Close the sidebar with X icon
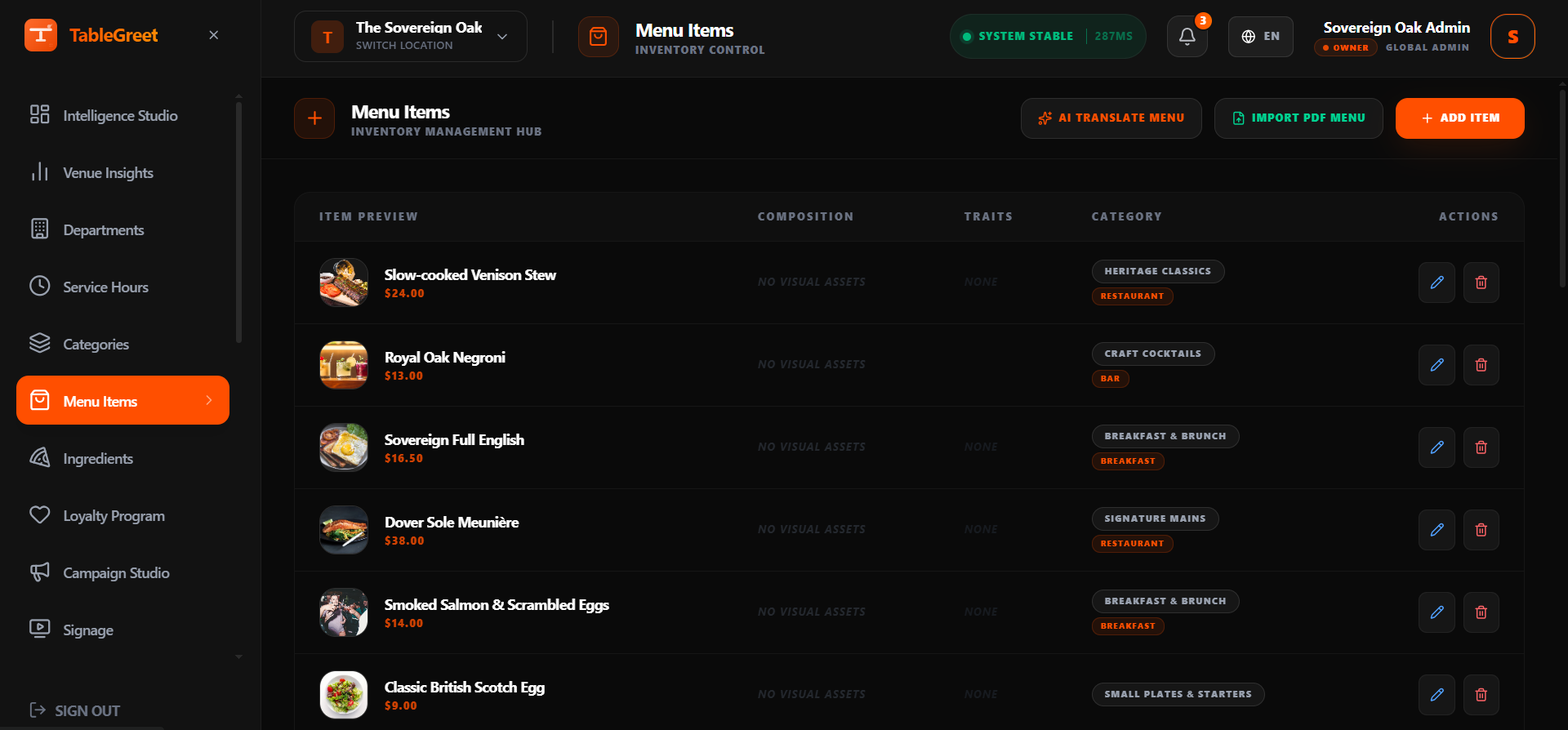 [214, 35]
